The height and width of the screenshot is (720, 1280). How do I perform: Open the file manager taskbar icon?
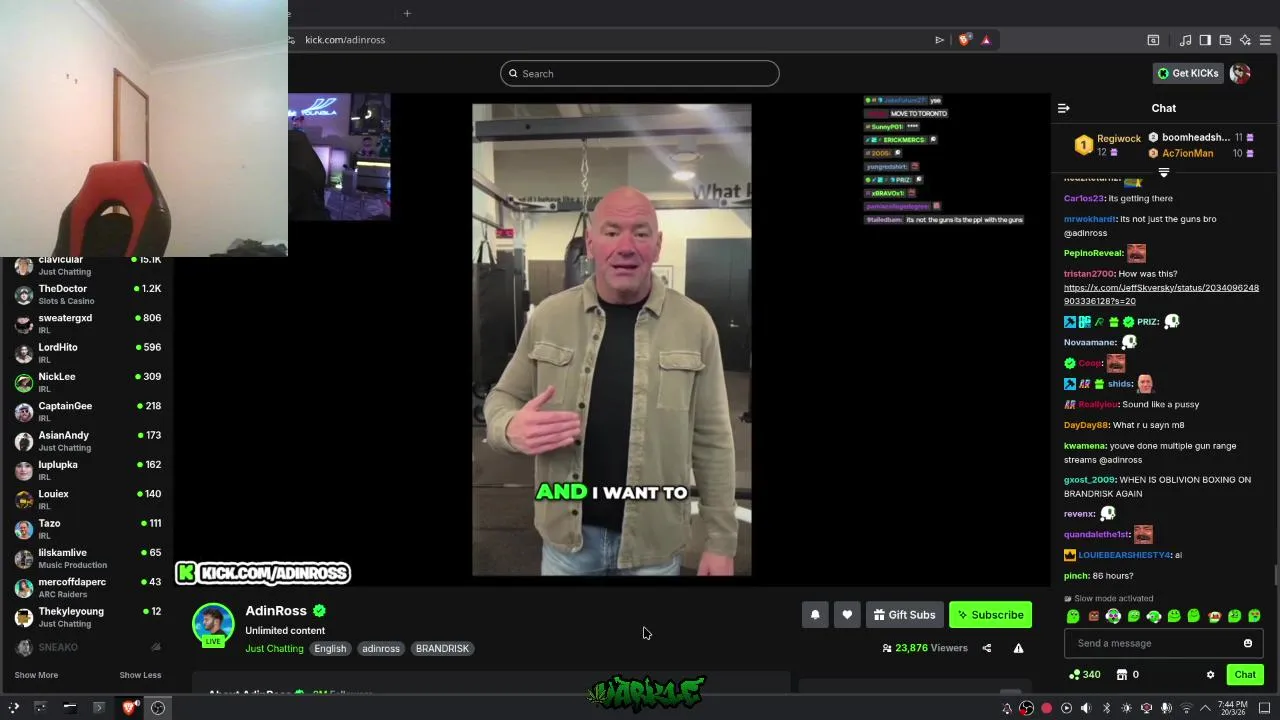coord(70,708)
